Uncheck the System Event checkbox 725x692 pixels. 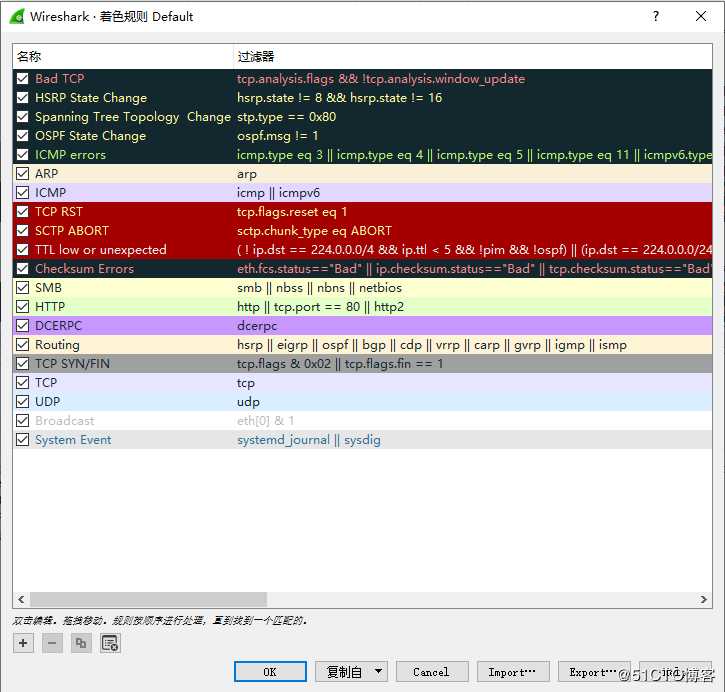coord(23,439)
